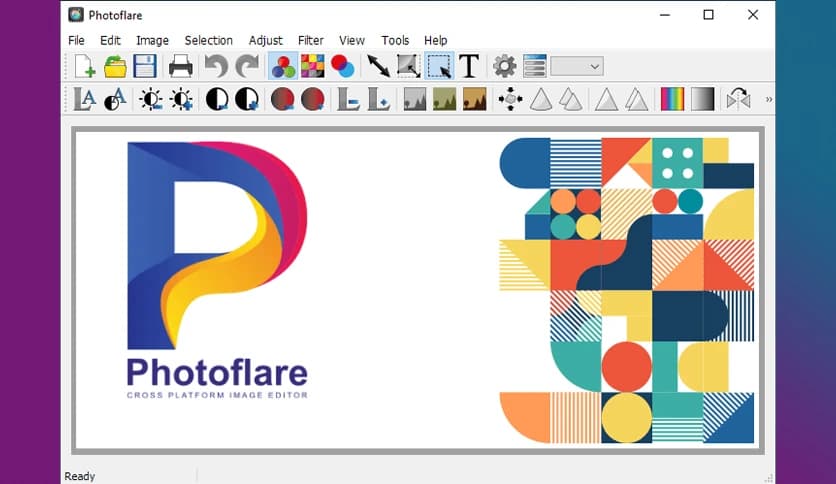The image size is (836, 484).
Task: Click the auto levels LA icon
Action: click(x=85, y=99)
